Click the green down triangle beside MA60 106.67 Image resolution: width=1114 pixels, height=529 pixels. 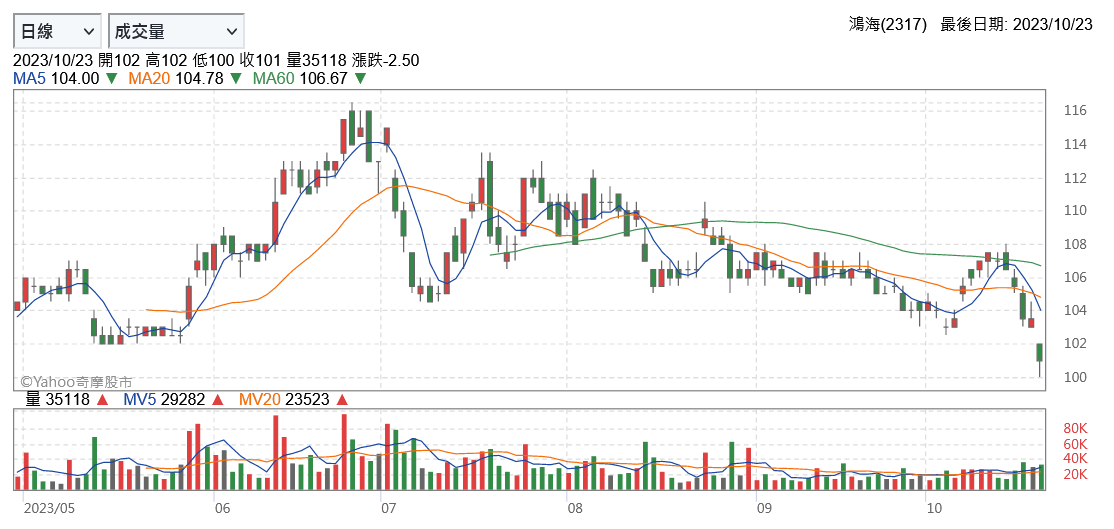tap(360, 79)
